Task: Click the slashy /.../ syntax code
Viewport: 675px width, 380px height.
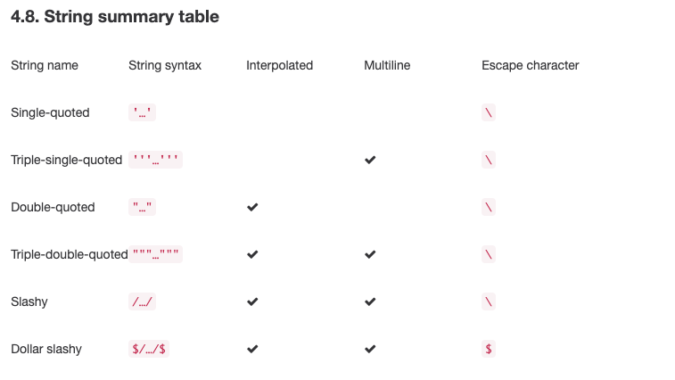Action: tap(142, 302)
